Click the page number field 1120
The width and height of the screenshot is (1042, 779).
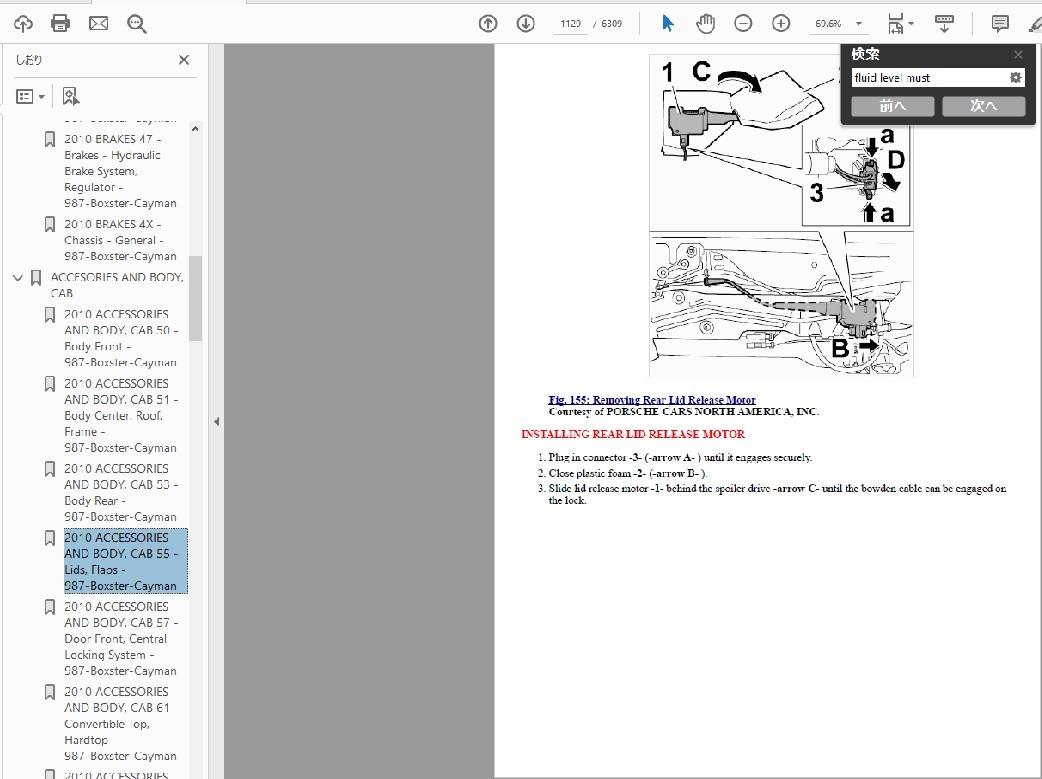pyautogui.click(x=570, y=24)
